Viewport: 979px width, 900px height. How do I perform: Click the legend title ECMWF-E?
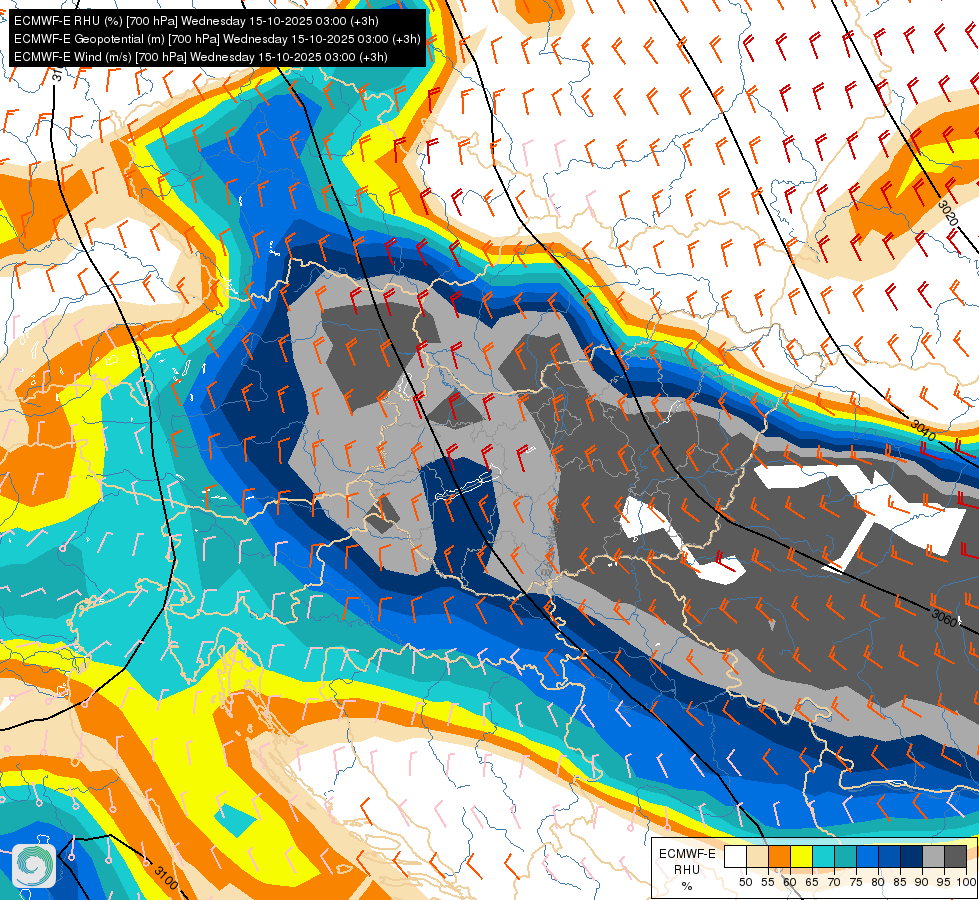[687, 854]
